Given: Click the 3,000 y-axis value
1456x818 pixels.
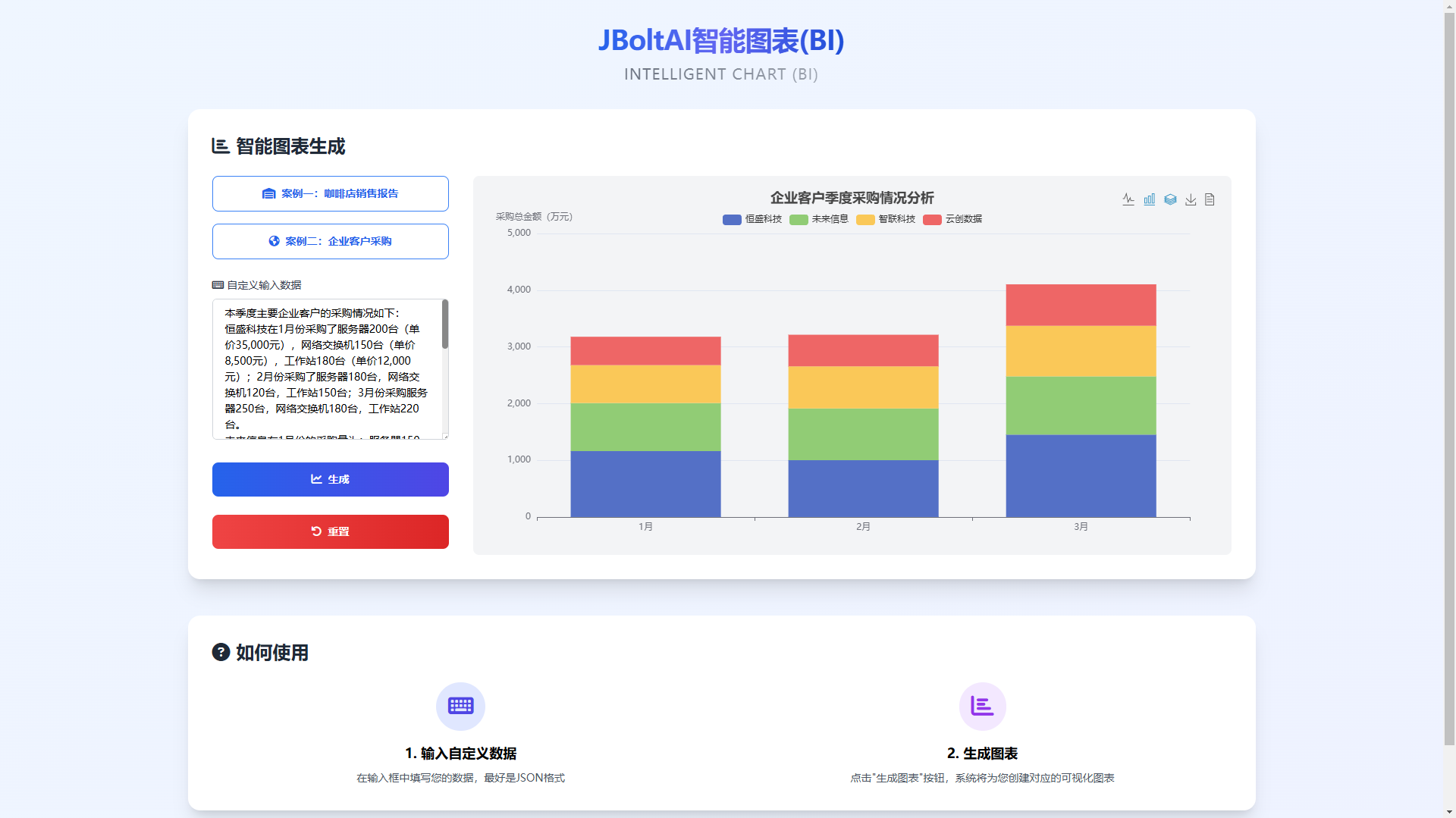Looking at the screenshot, I should (x=519, y=346).
